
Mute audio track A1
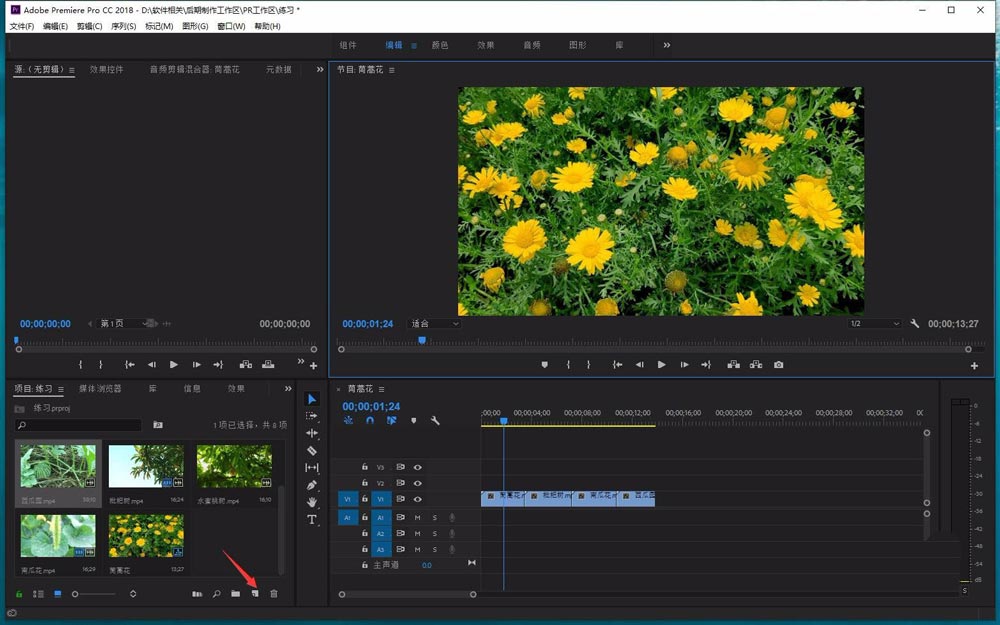coord(418,517)
